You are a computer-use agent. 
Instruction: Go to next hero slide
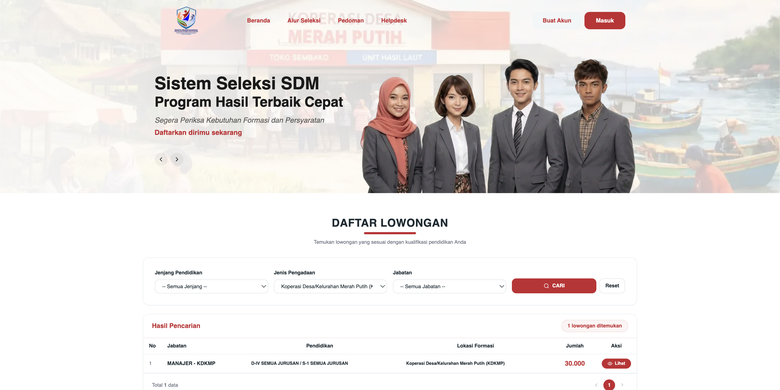point(177,159)
